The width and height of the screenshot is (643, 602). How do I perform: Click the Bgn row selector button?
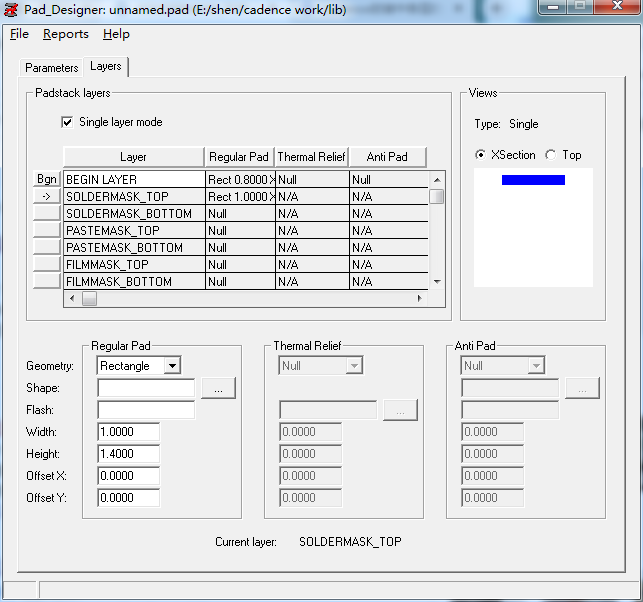[x=47, y=179]
